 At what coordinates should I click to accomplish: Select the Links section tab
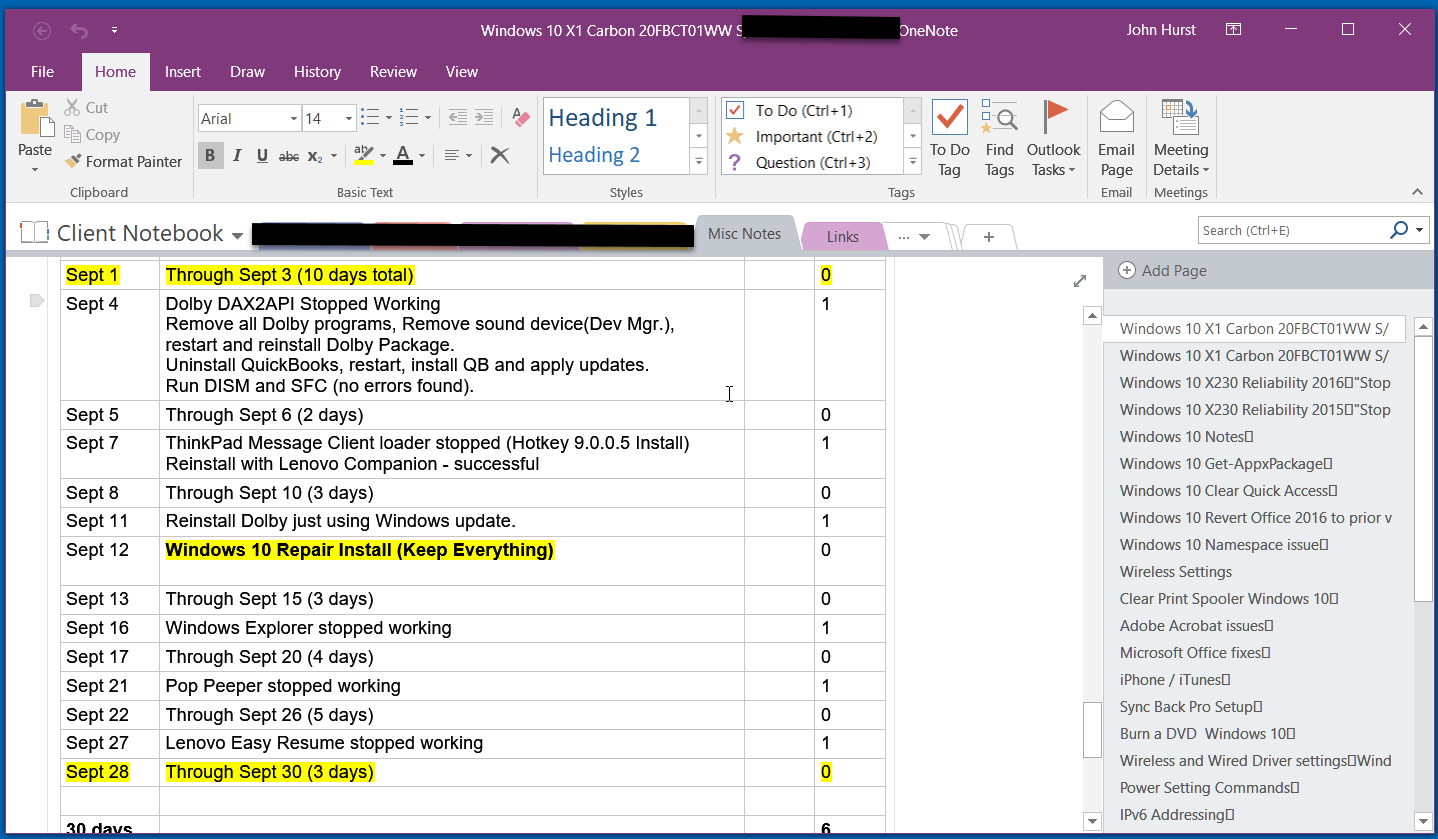pos(843,236)
